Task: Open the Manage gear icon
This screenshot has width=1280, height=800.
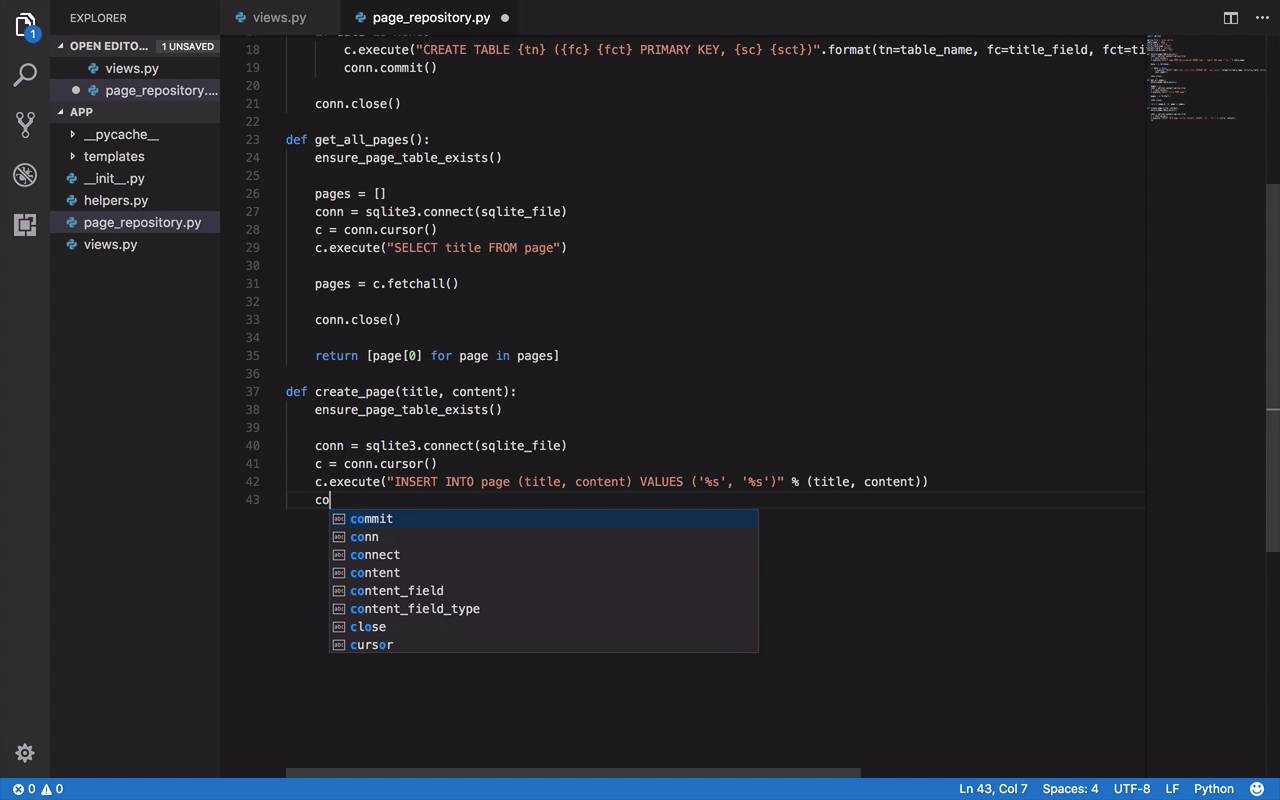Action: coord(25,753)
